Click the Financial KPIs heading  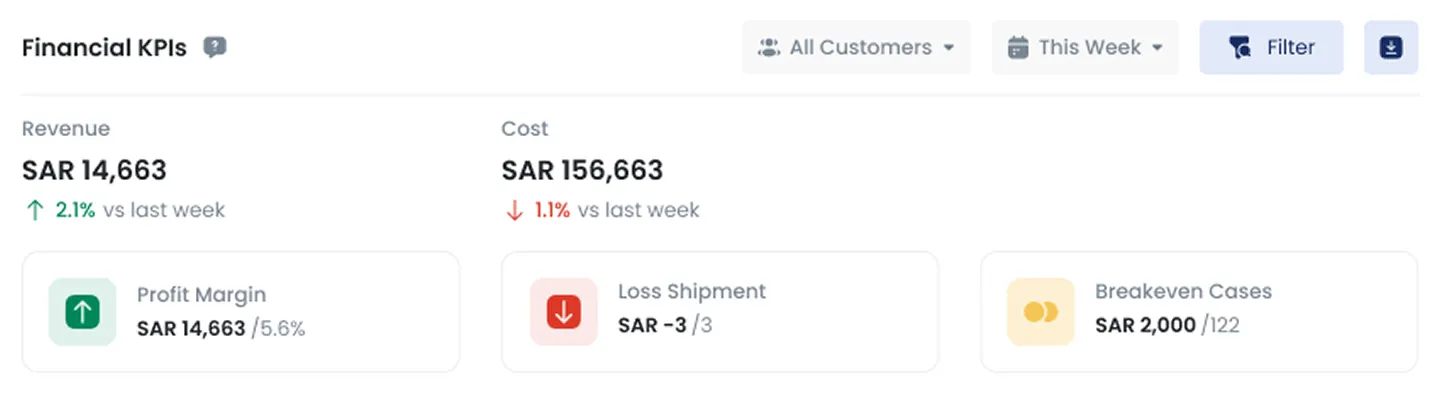pyautogui.click(x=104, y=47)
